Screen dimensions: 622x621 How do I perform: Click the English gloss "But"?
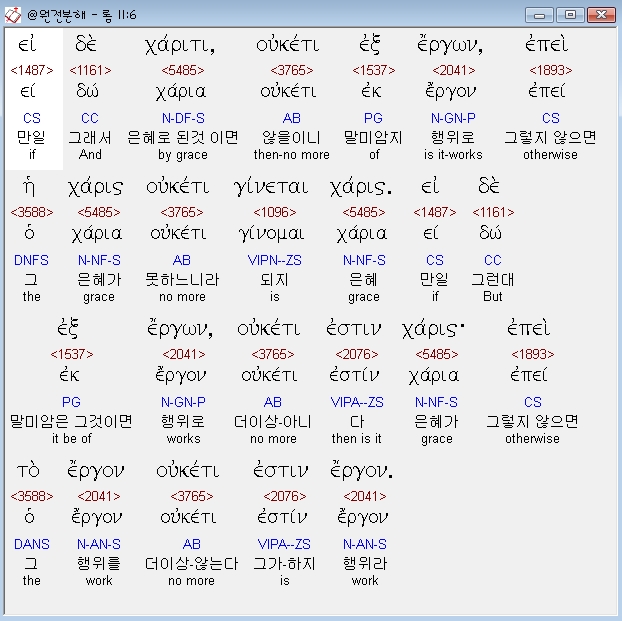point(493,296)
